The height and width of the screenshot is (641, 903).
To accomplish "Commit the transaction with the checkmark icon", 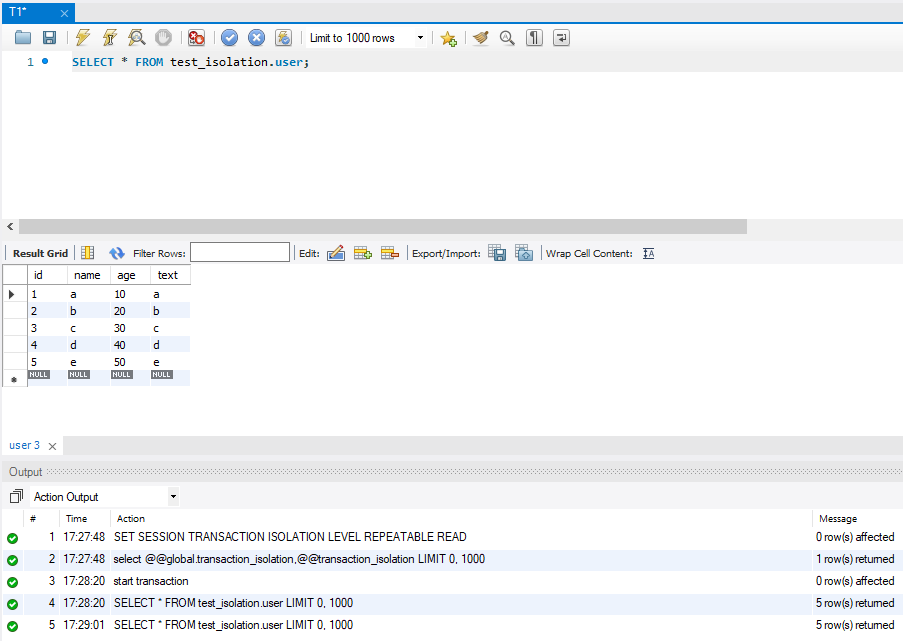I will tap(229, 37).
